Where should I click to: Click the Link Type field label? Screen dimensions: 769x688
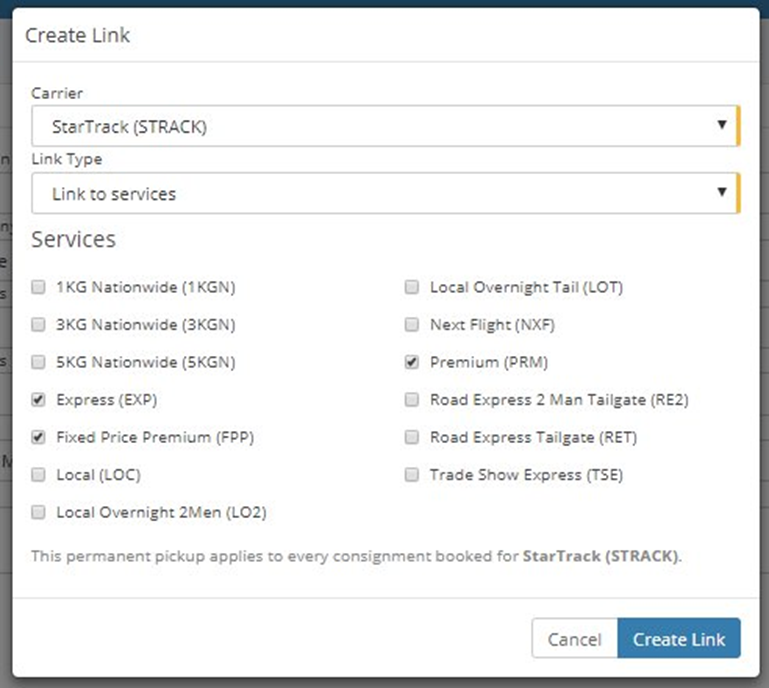[67, 159]
